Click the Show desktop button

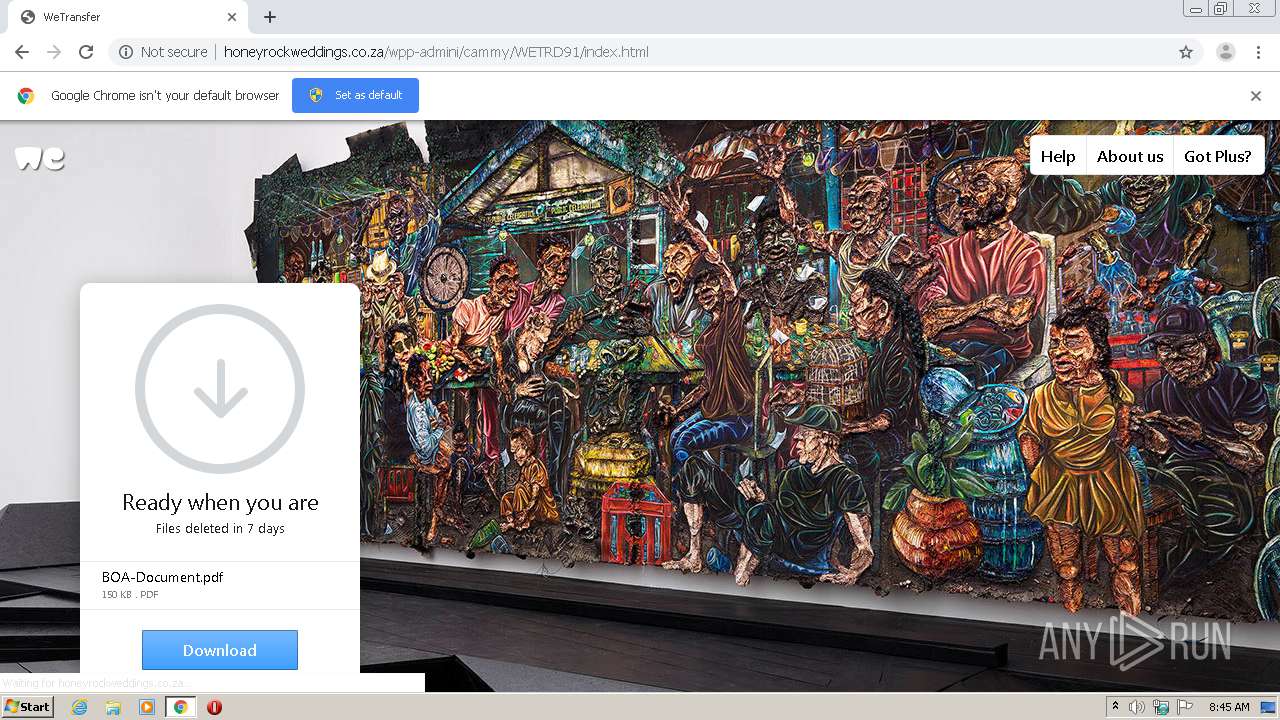tap(1269, 707)
